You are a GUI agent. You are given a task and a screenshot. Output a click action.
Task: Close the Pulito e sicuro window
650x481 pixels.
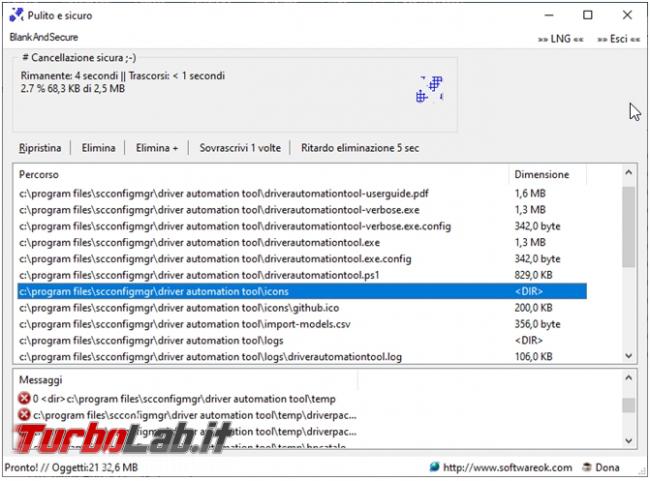[627, 15]
